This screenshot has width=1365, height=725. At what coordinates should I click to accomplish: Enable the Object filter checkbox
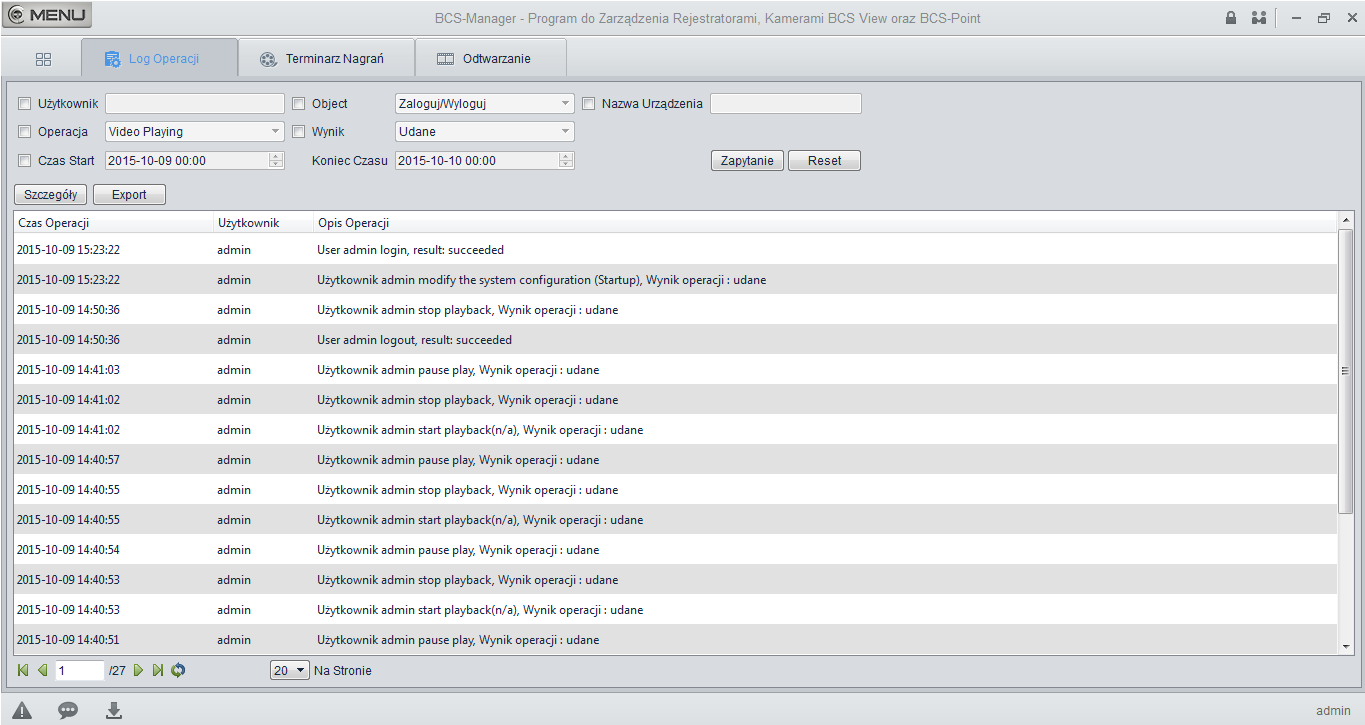[298, 103]
